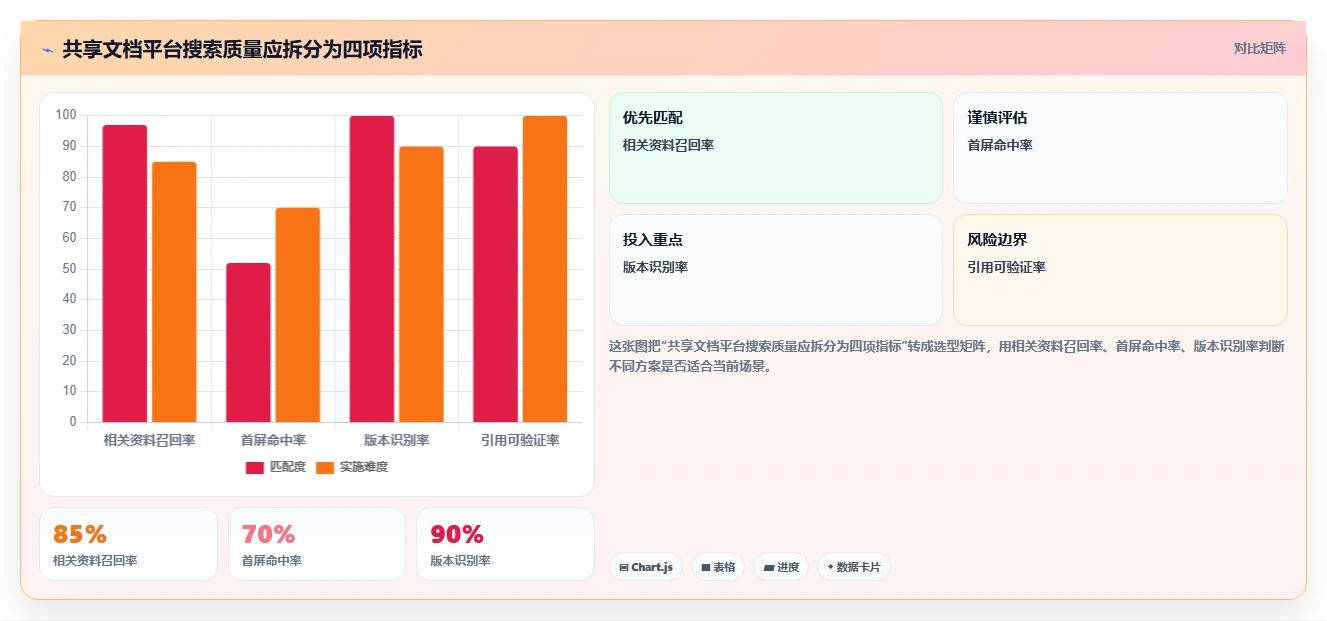The image size is (1327, 621).
Task: Click 首屏命中率 text in the 谨慎评估 card
Action: [x=1000, y=145]
